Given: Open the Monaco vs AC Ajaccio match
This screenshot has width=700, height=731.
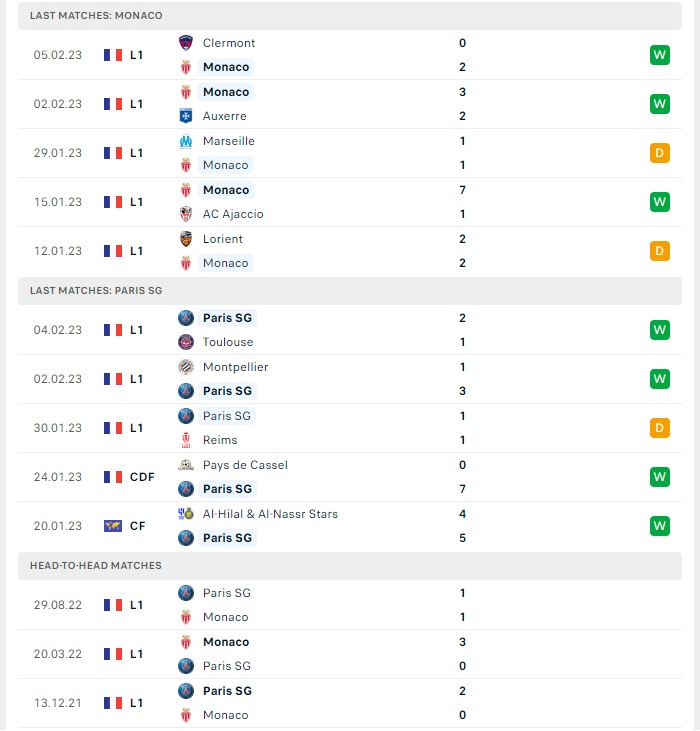Looking at the screenshot, I should (x=350, y=202).
